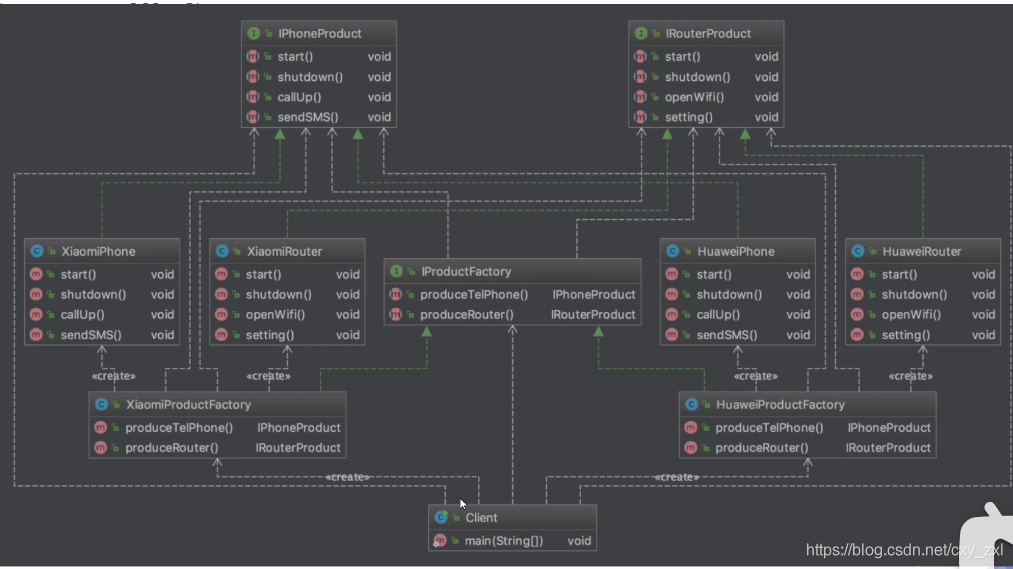Click sendSMS() in the IPhoneProduct node
The image size is (1013, 569).
pos(308,117)
